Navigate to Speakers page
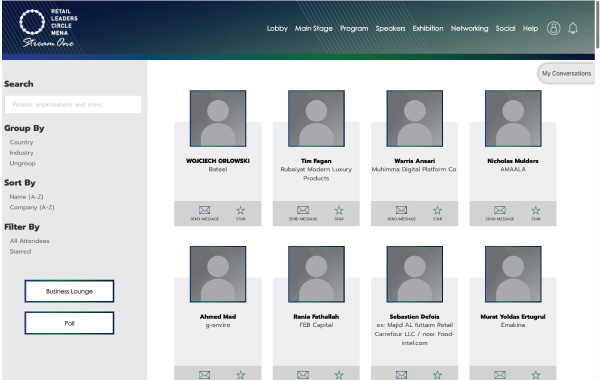This screenshot has height=380, width=600. point(390,29)
